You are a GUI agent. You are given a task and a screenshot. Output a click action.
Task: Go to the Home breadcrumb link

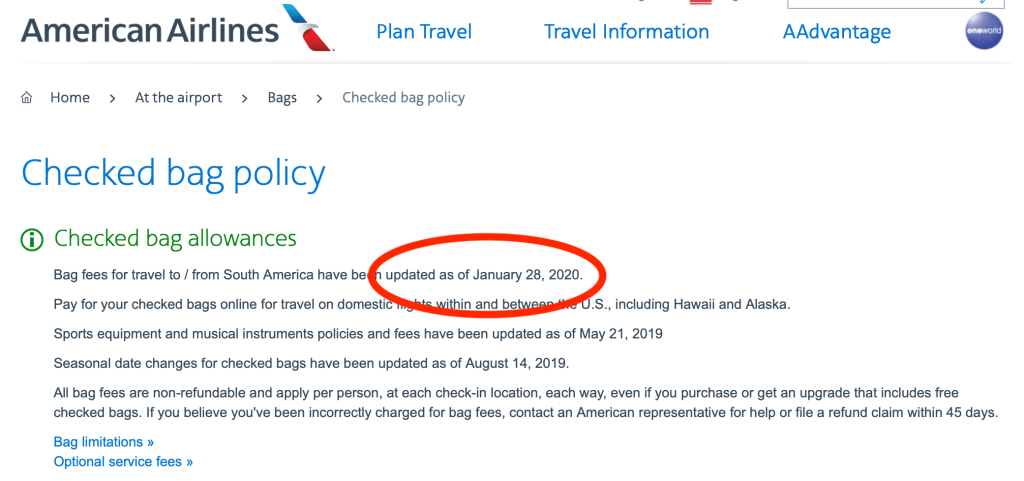(x=70, y=98)
